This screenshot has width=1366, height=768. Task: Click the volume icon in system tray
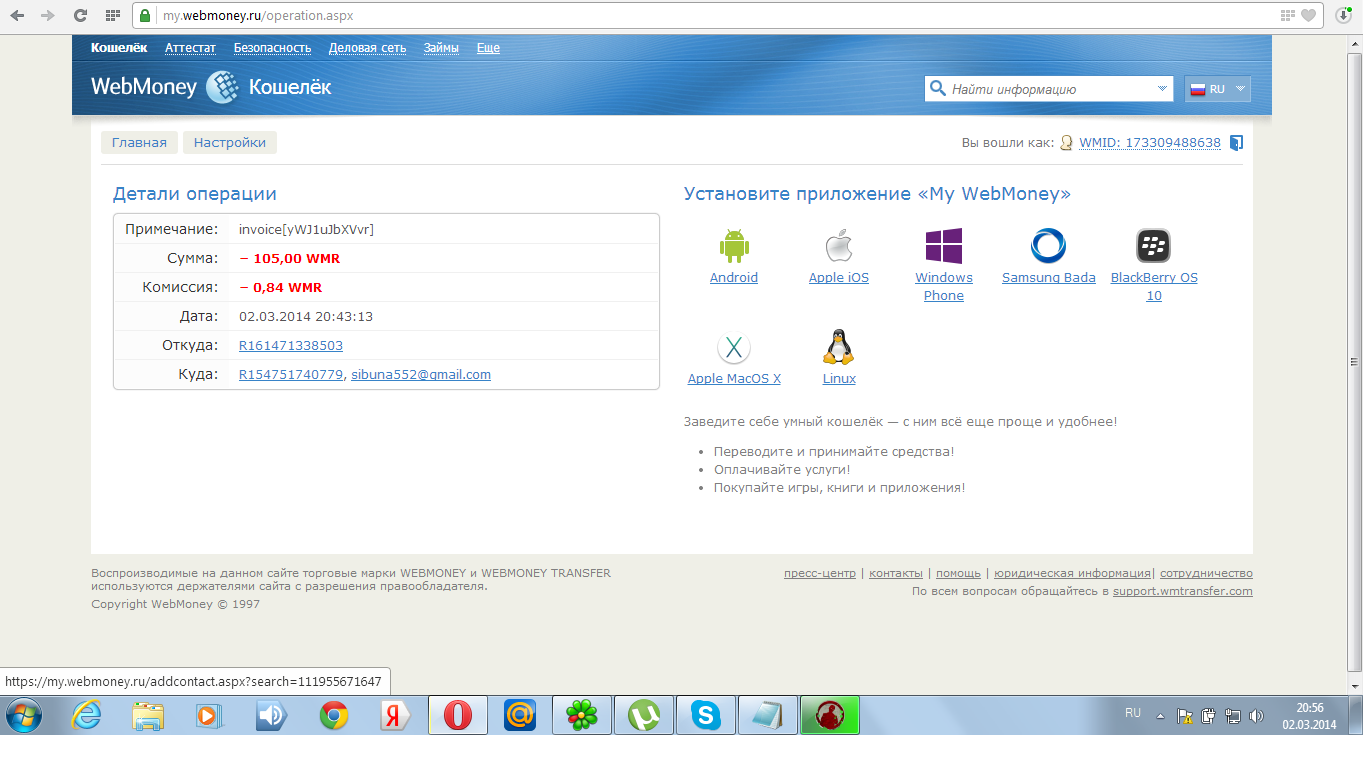pyautogui.click(x=1256, y=716)
